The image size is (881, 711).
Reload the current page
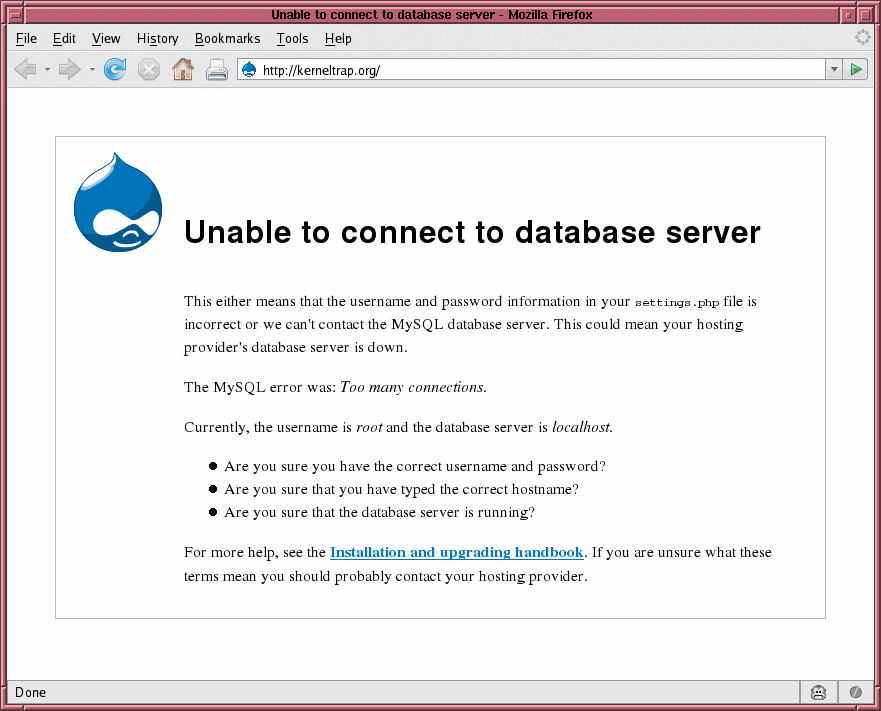tap(115, 70)
